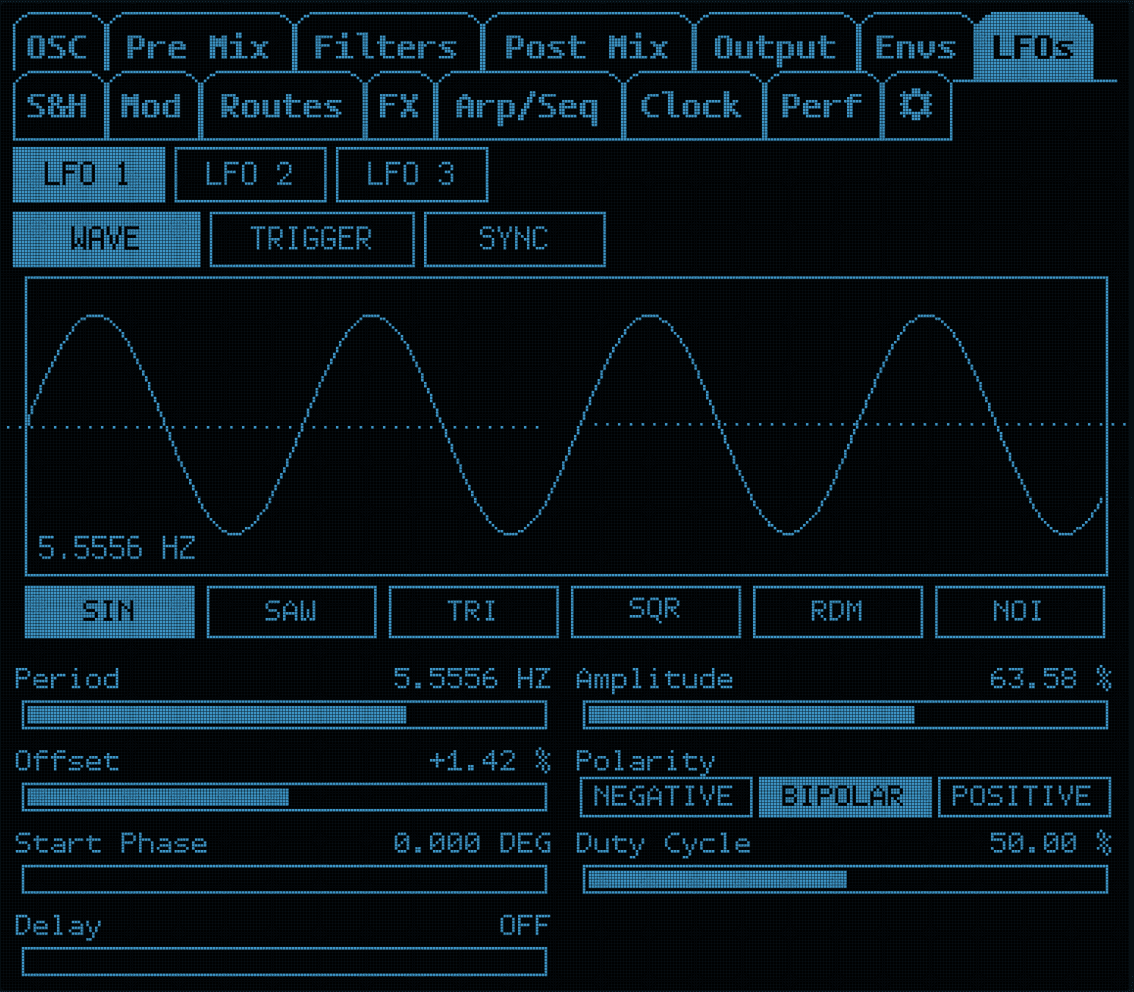This screenshot has height=992, width=1134.
Task: Show the WAVE sub-page
Action: coord(106,239)
